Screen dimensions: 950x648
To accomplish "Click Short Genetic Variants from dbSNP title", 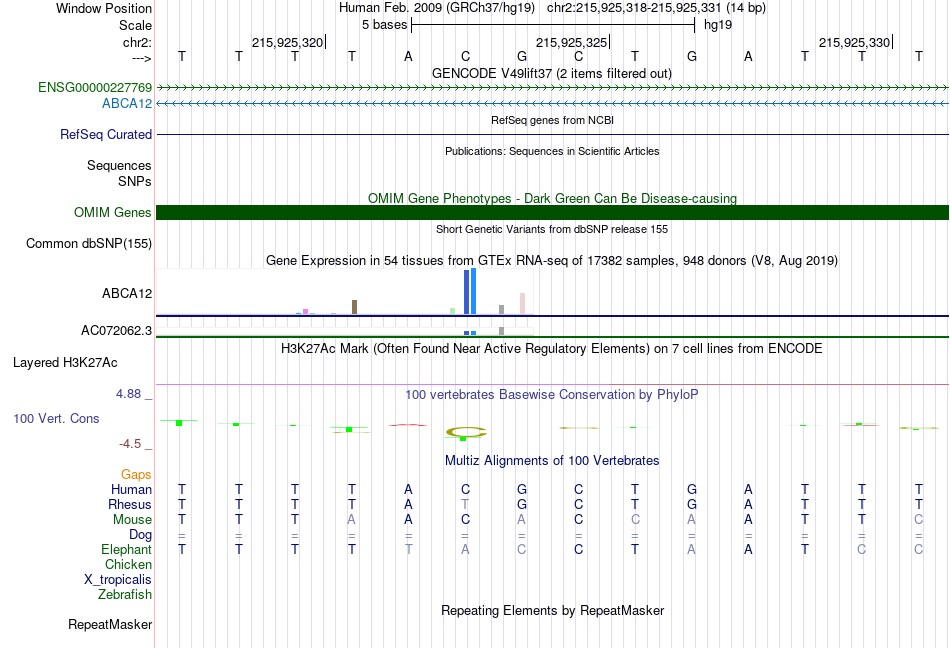I will [x=552, y=230].
